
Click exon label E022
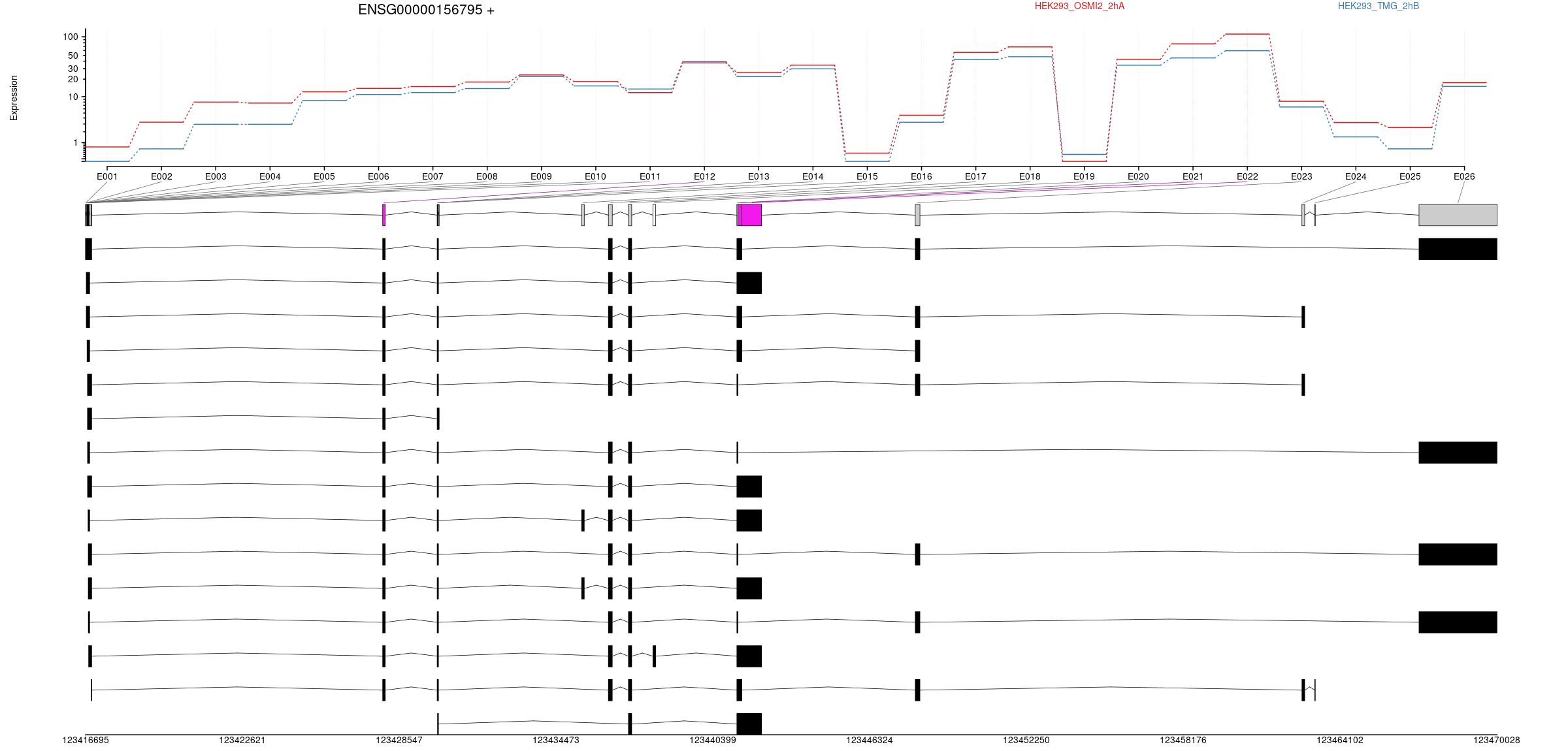(x=1247, y=176)
